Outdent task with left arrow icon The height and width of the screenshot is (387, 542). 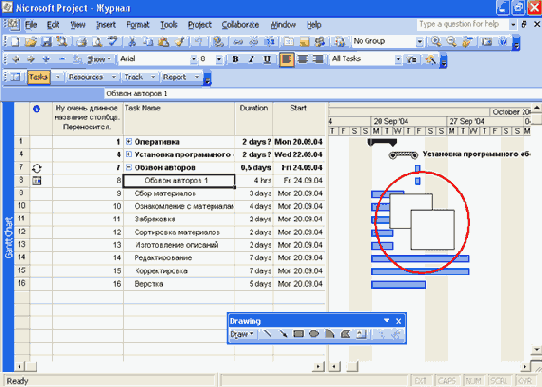[x=16, y=59]
